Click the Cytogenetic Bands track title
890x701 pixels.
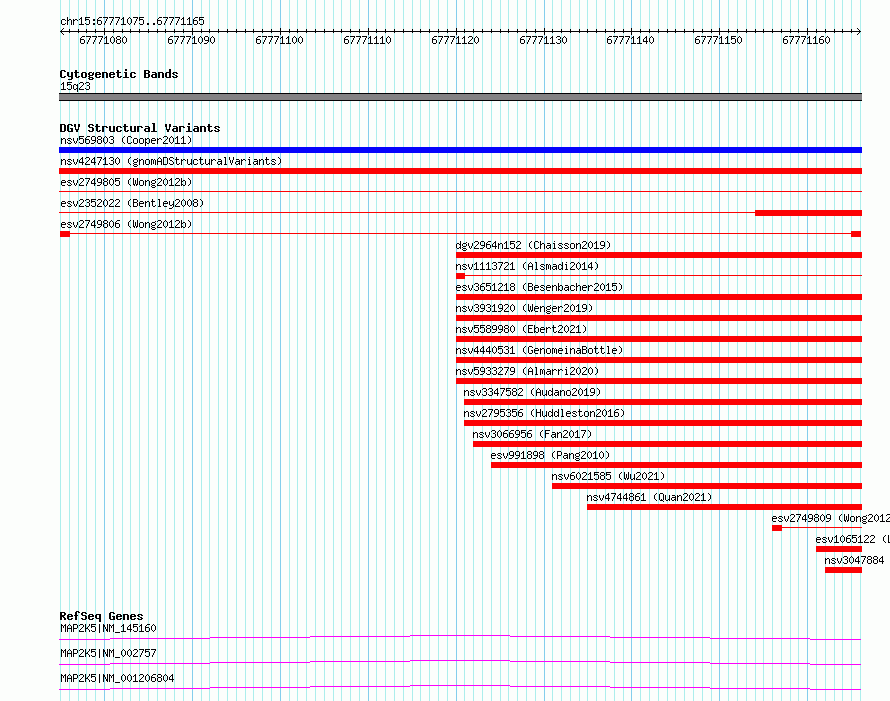click(119, 74)
